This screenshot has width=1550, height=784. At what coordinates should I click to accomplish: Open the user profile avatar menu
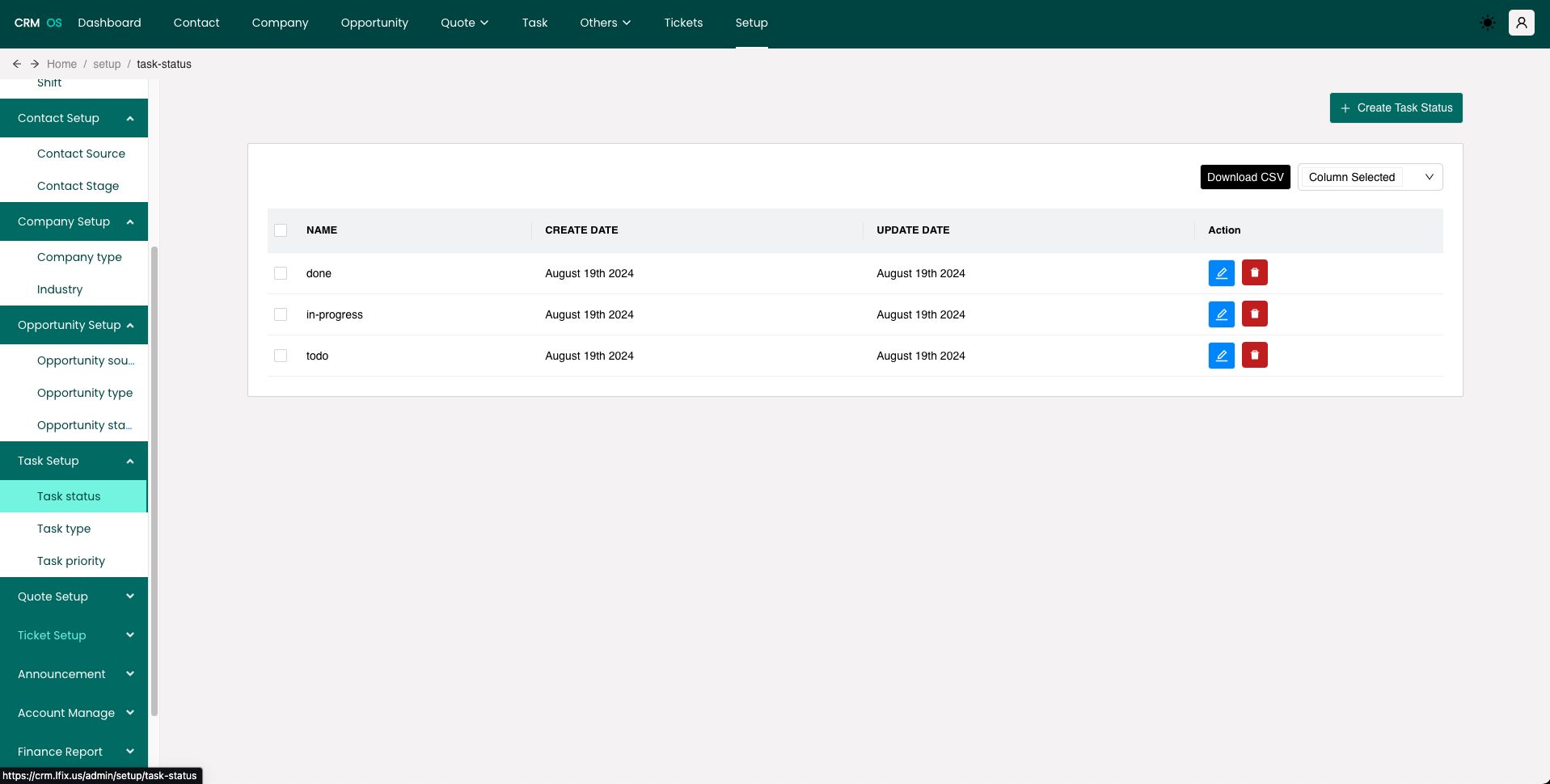coord(1521,23)
